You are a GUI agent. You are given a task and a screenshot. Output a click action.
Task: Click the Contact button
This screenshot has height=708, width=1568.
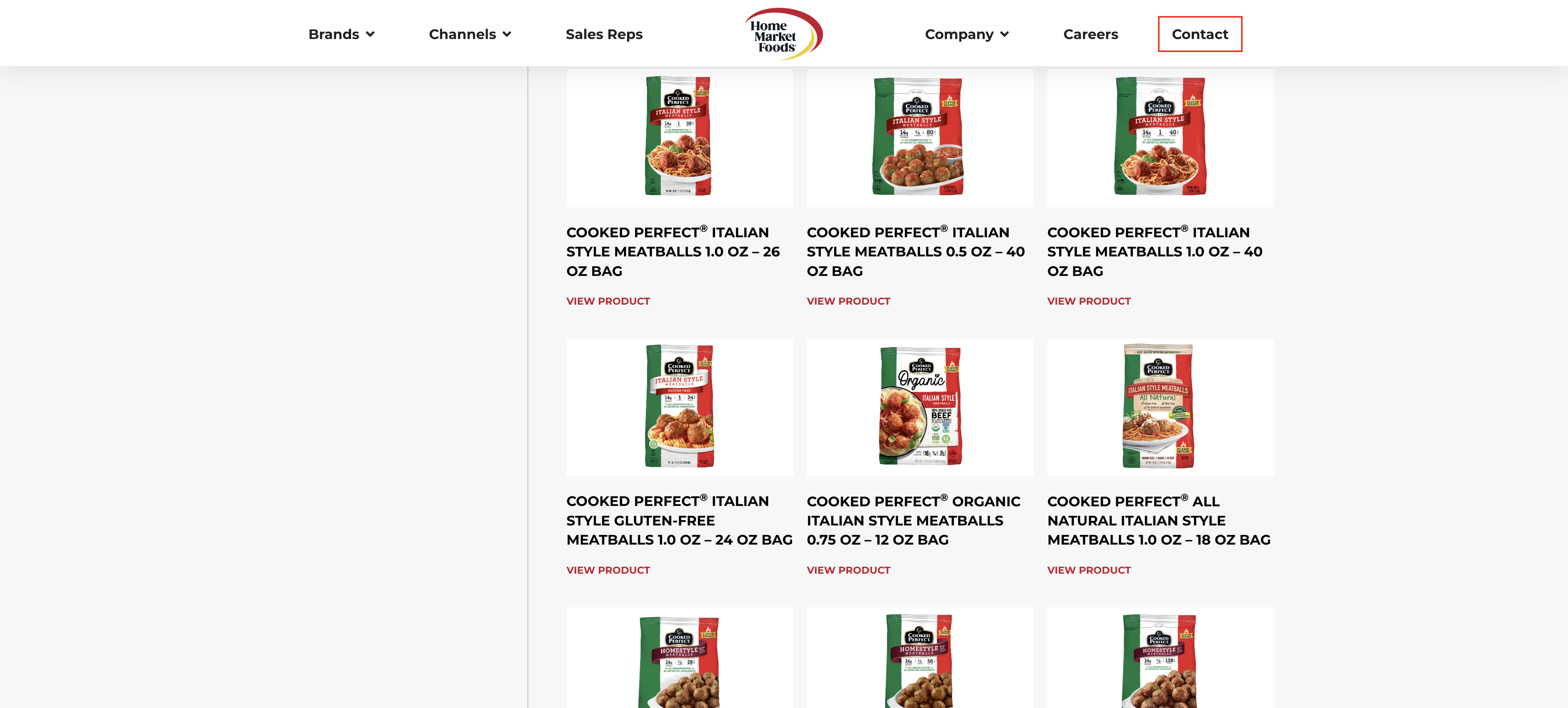pyautogui.click(x=1199, y=34)
